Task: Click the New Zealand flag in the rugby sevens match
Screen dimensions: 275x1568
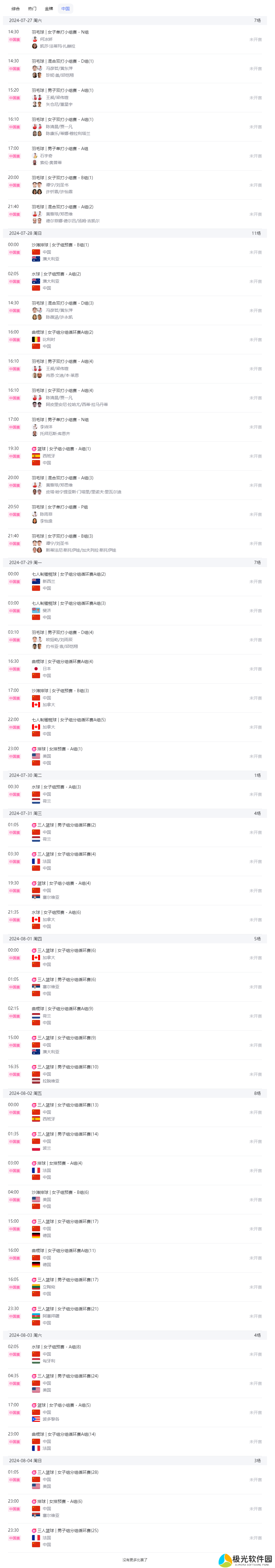Action: (36, 581)
